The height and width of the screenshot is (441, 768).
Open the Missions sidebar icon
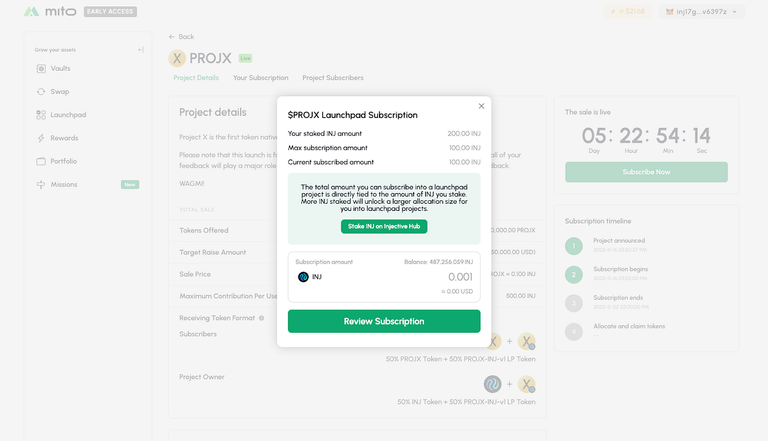[x=41, y=184]
